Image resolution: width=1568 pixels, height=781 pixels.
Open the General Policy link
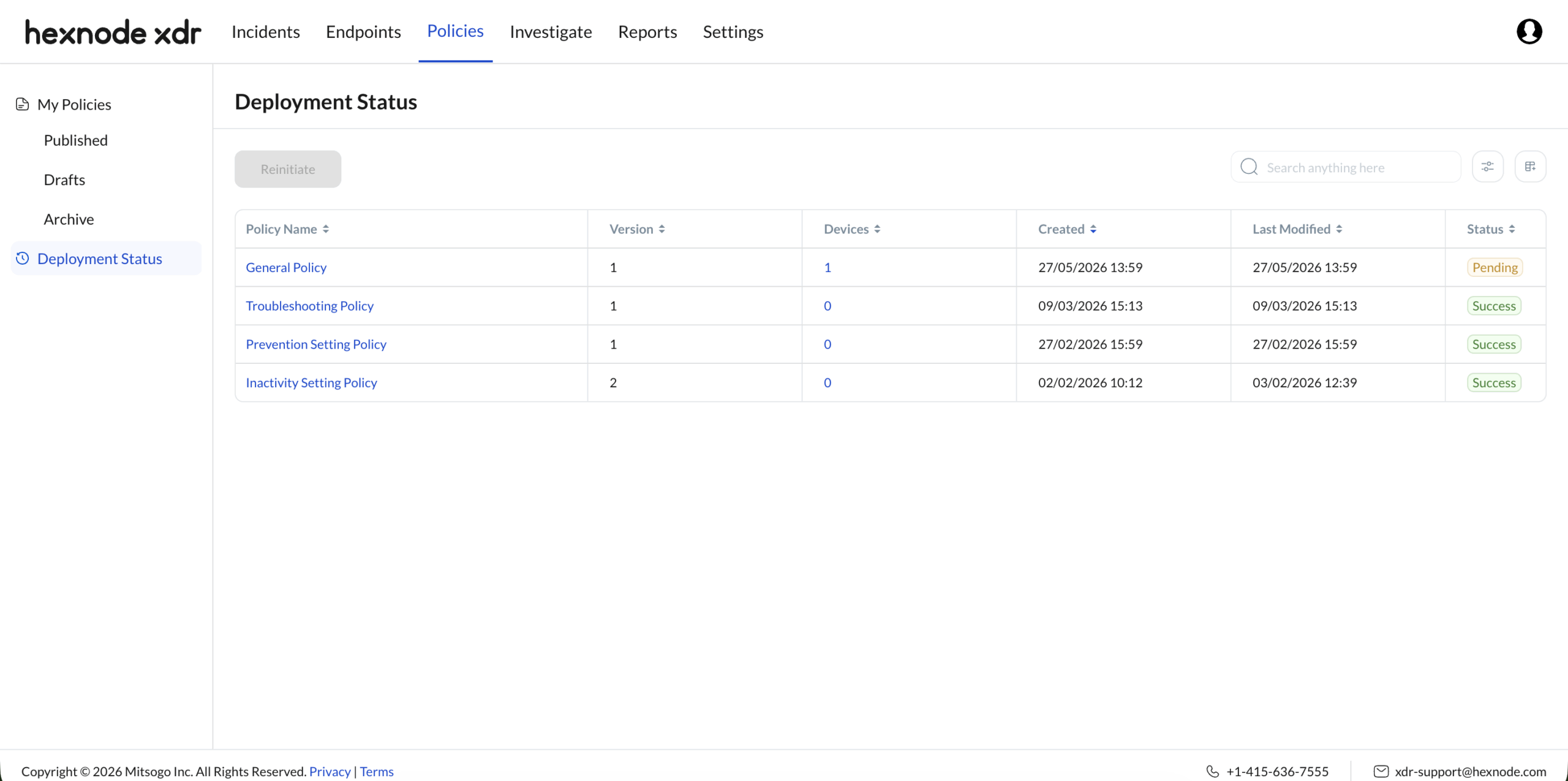click(x=286, y=268)
